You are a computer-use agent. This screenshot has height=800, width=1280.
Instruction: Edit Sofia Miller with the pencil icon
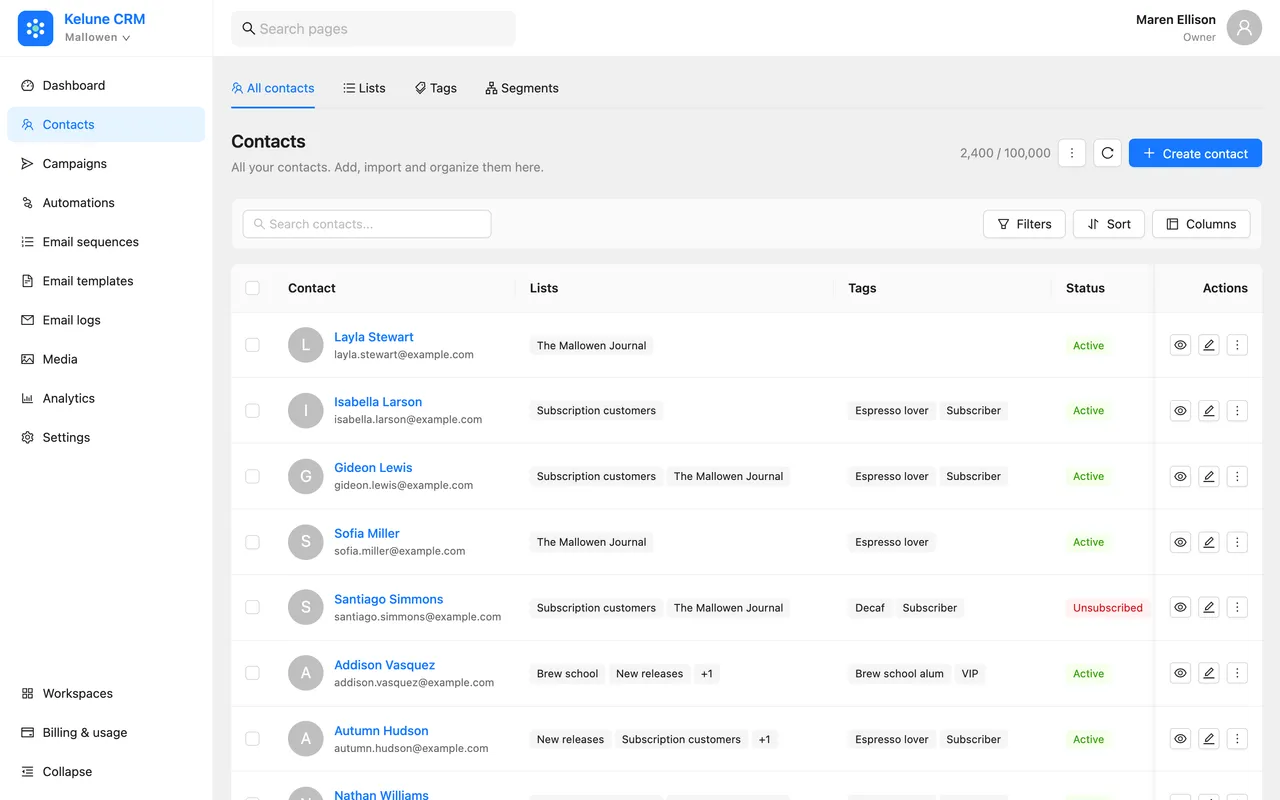(1209, 542)
